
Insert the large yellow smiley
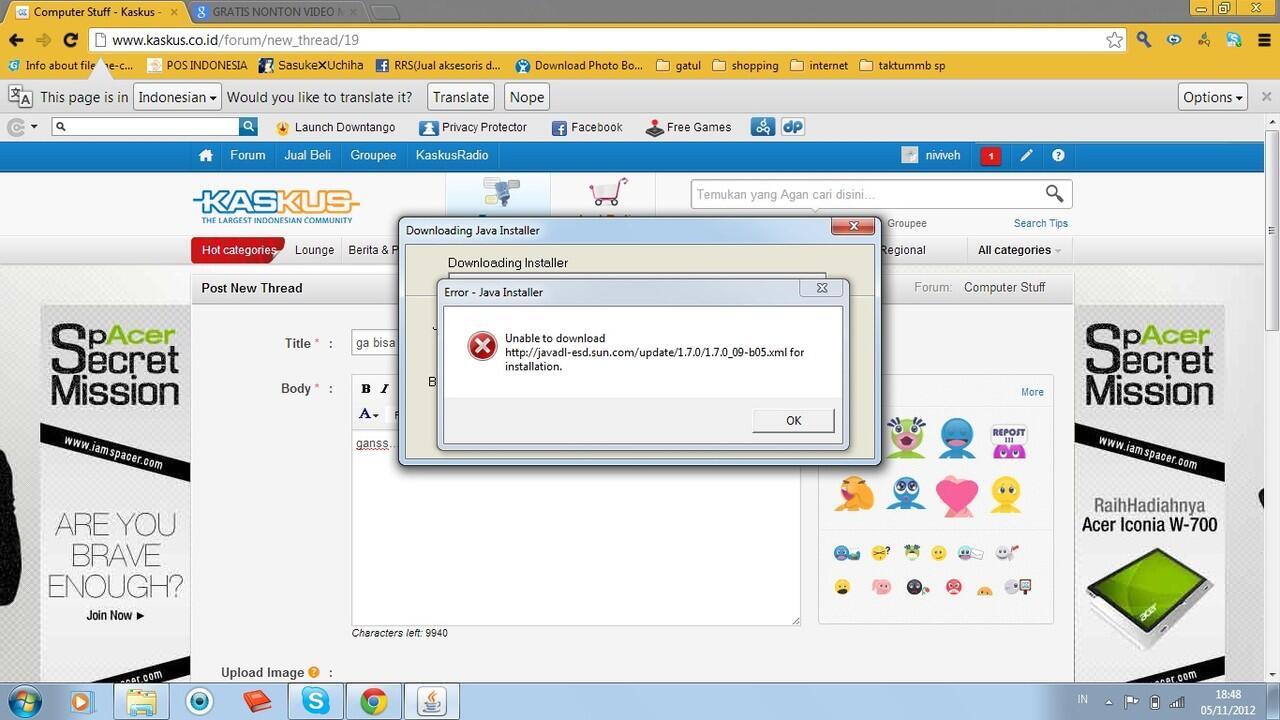pos(1005,494)
